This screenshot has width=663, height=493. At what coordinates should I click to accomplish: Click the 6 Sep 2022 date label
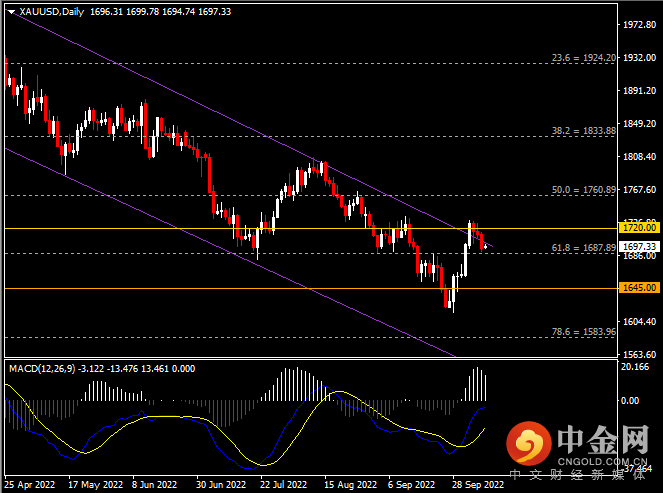point(411,485)
